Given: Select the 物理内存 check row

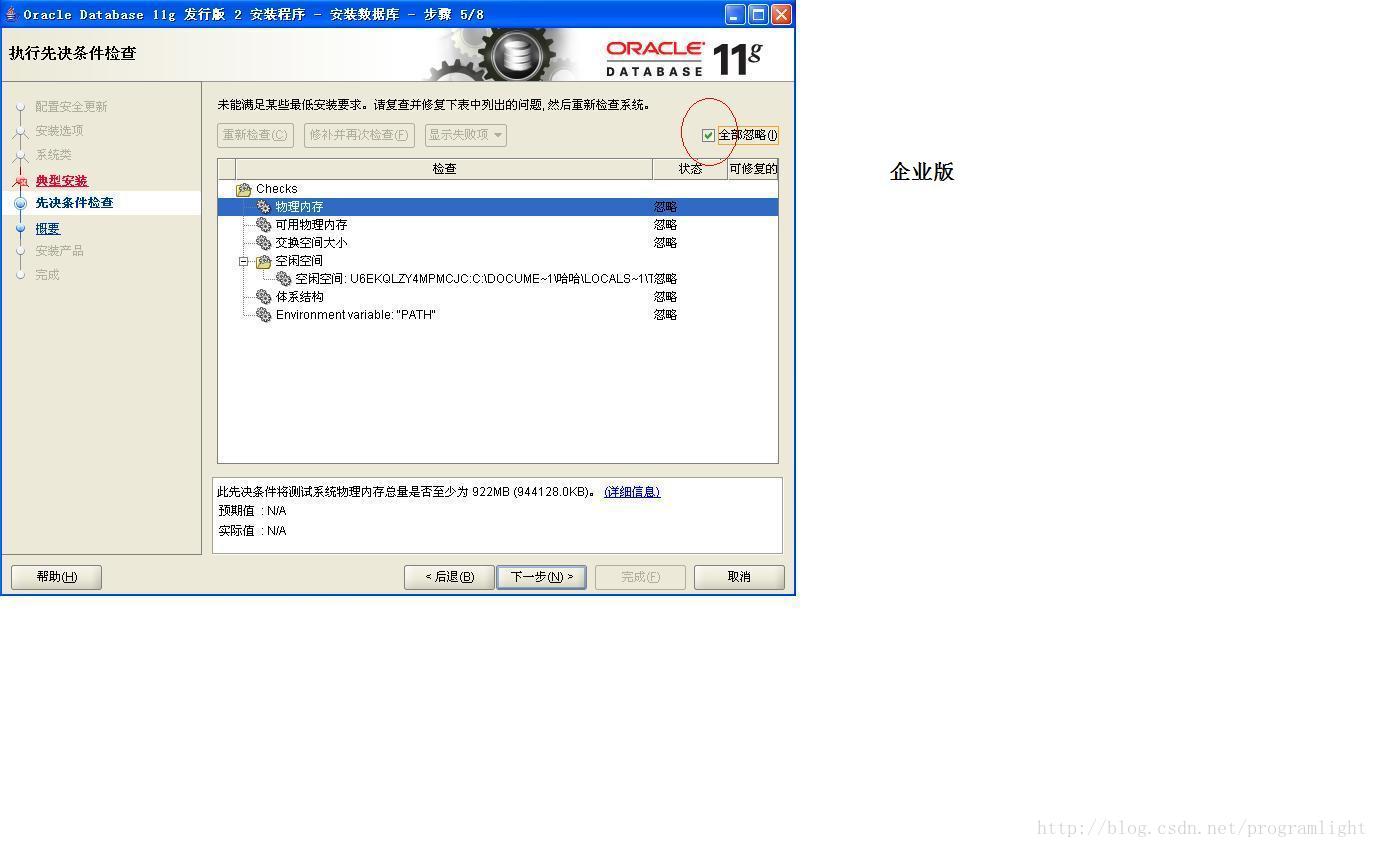Looking at the screenshot, I should pyautogui.click(x=498, y=207).
